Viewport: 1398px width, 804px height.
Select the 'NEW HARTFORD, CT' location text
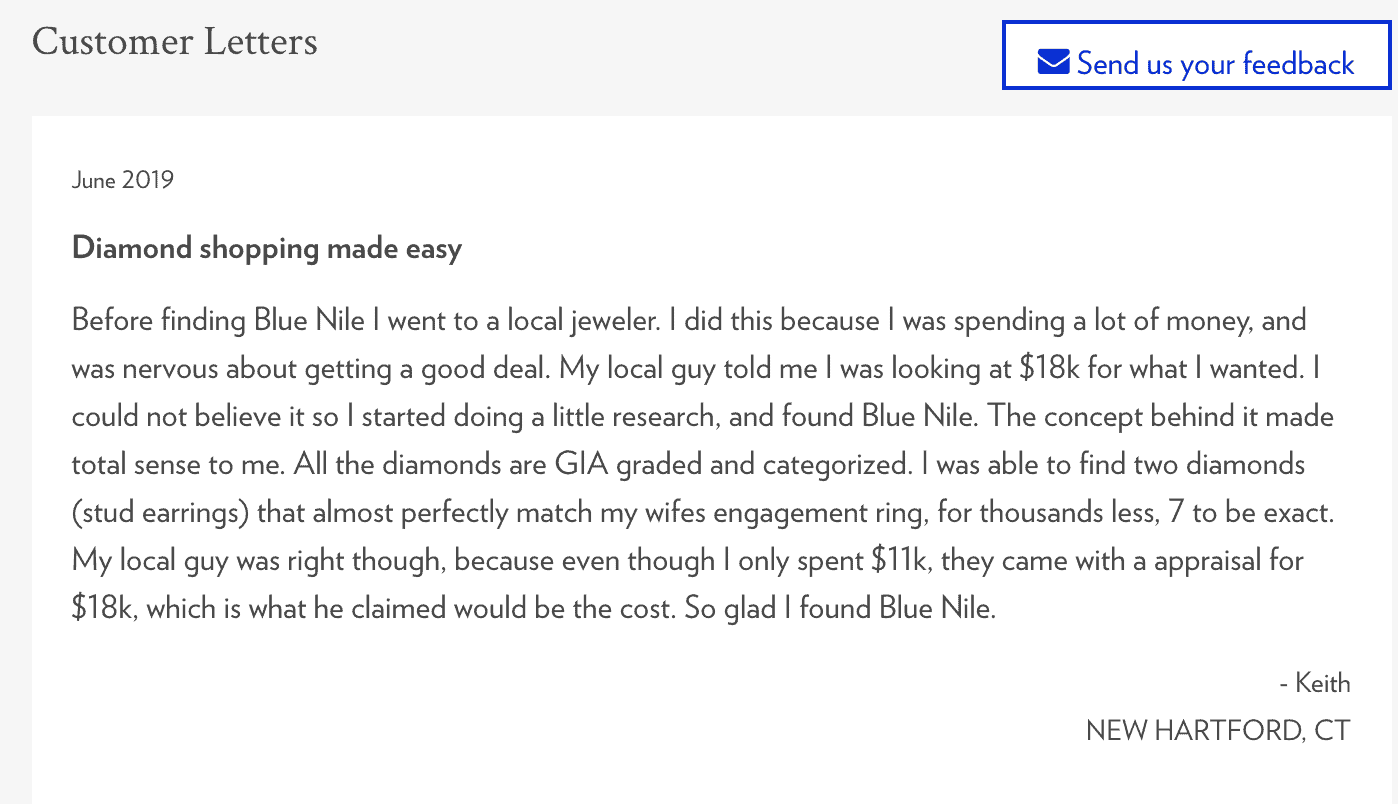pyautogui.click(x=1217, y=730)
